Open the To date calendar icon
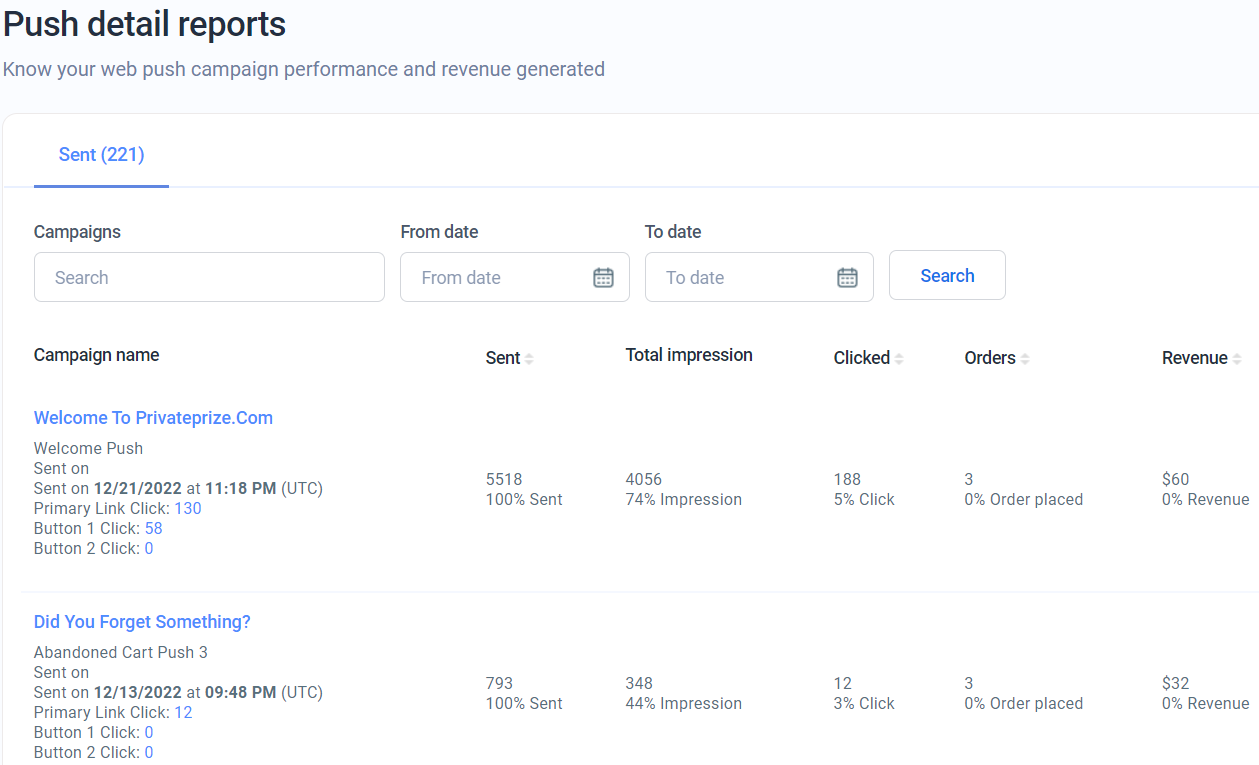1259x765 pixels. tap(847, 278)
